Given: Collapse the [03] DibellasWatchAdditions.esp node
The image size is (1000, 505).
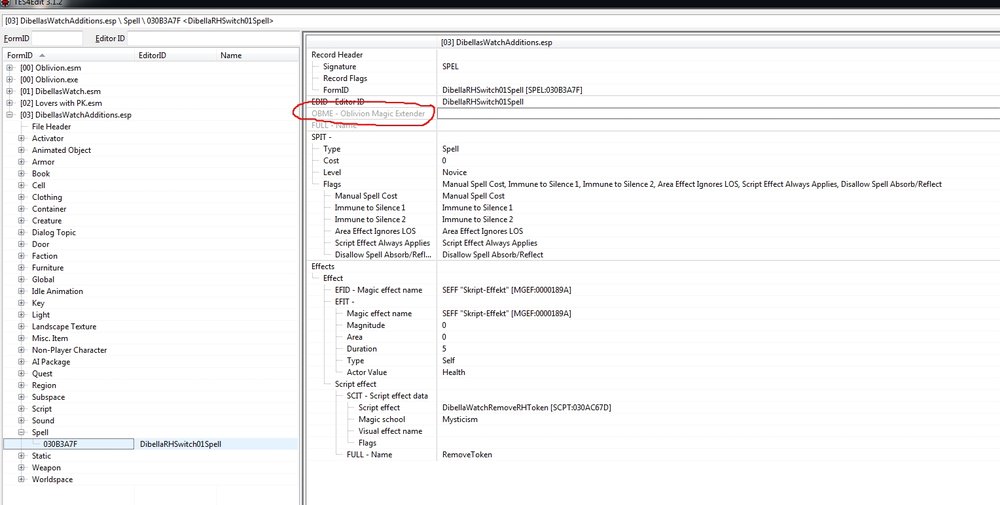Looking at the screenshot, I should click(x=10, y=115).
